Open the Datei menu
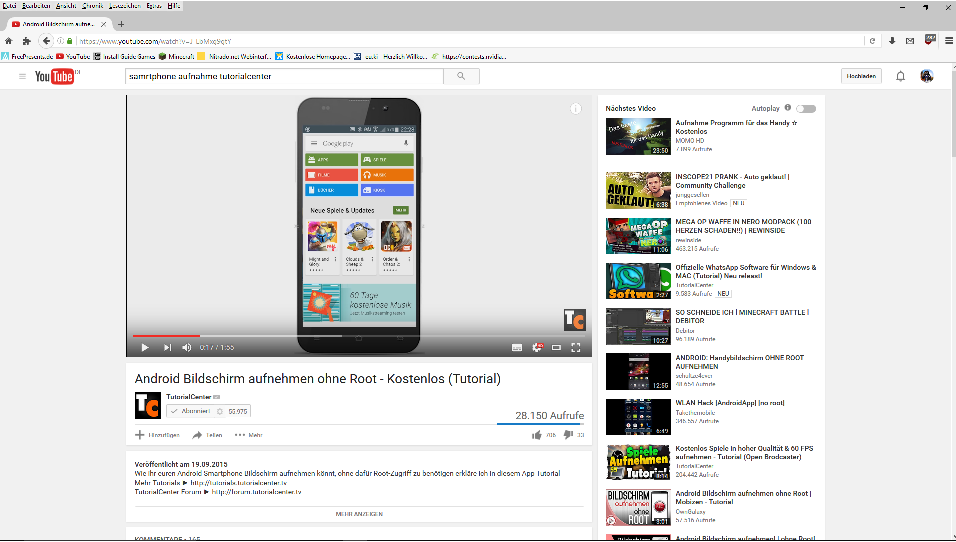 [9, 5]
